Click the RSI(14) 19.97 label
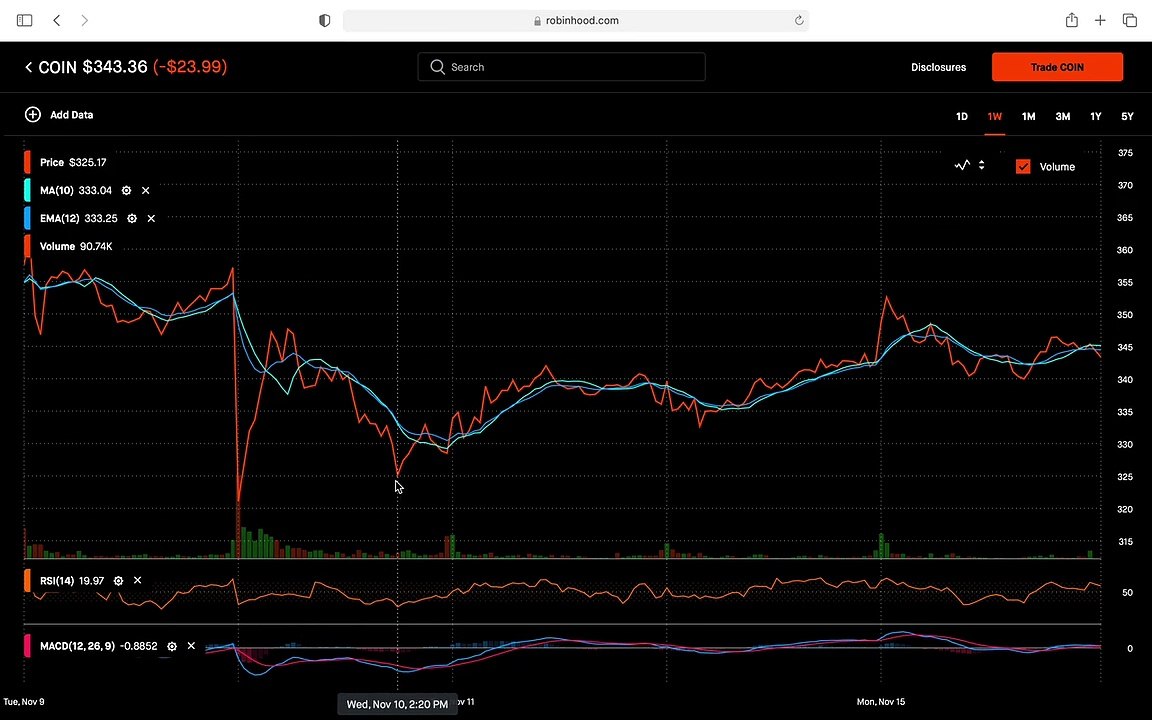The height and width of the screenshot is (720, 1152). click(72, 580)
